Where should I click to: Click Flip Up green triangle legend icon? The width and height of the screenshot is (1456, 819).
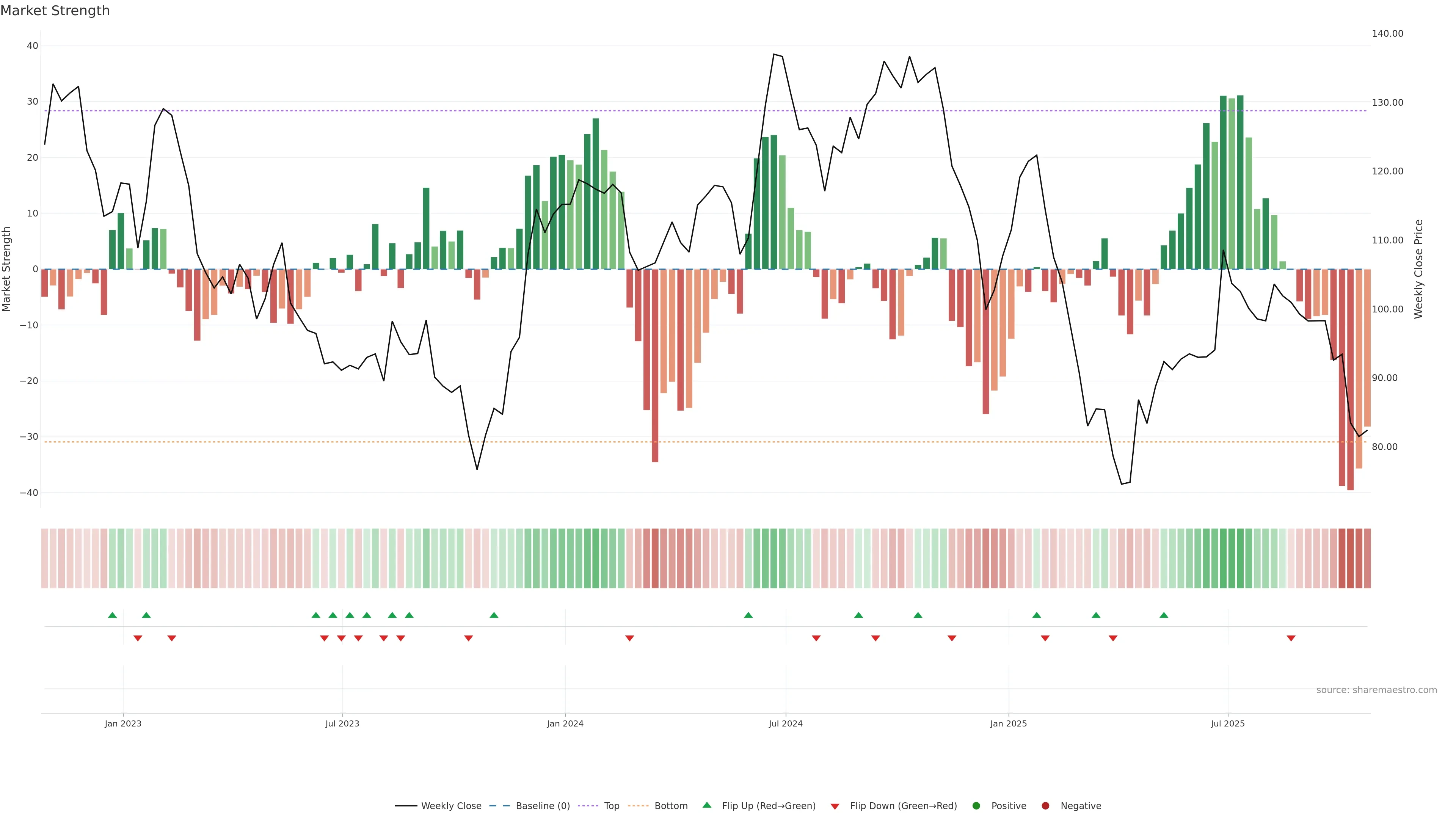pyautogui.click(x=706, y=805)
